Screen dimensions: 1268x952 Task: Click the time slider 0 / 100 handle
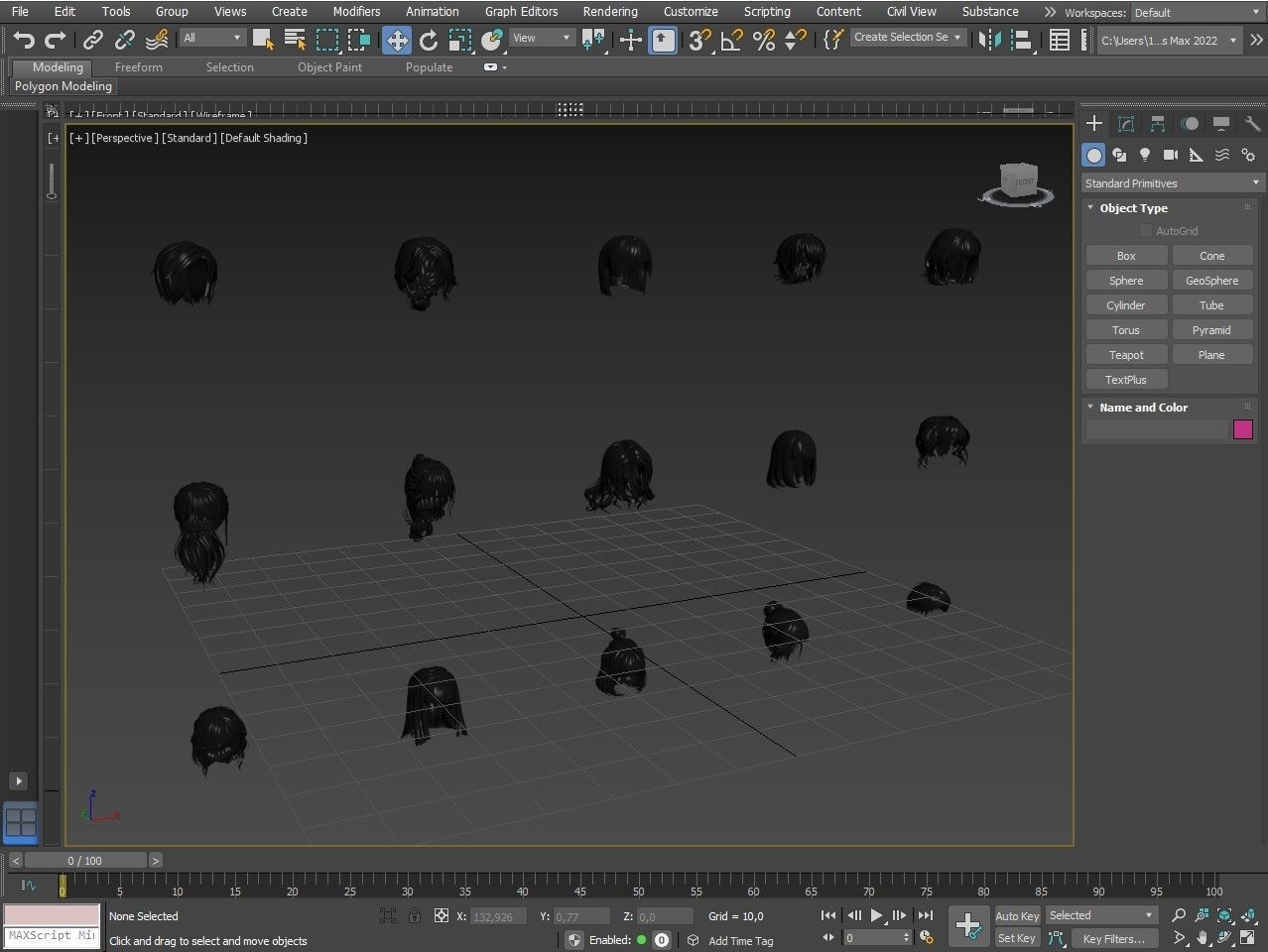point(85,861)
